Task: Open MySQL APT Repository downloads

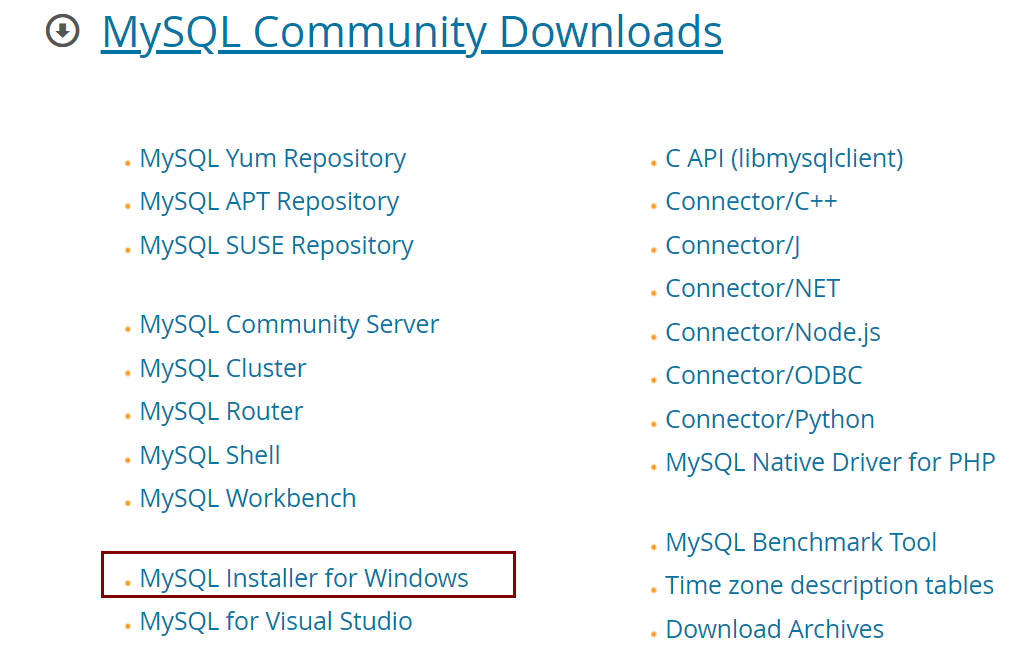Action: (x=268, y=201)
